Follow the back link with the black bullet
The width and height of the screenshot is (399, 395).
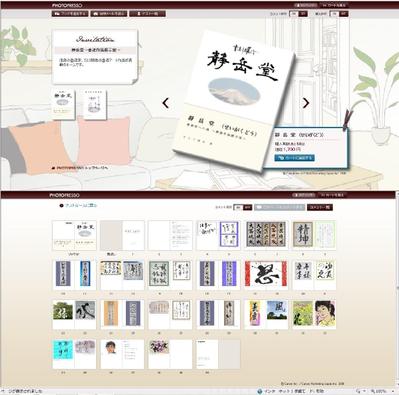point(78,206)
